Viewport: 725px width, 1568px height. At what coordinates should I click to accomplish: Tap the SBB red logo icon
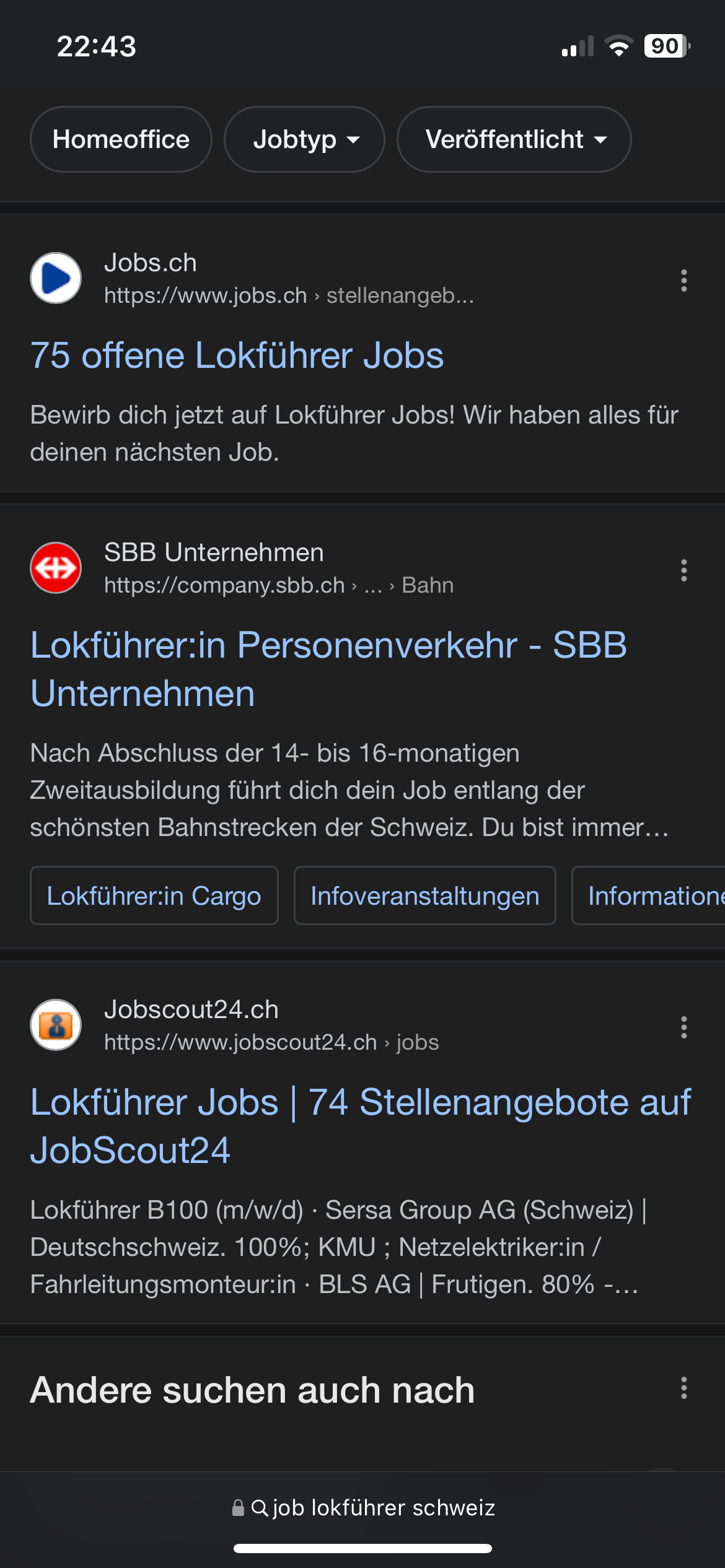tap(56, 568)
